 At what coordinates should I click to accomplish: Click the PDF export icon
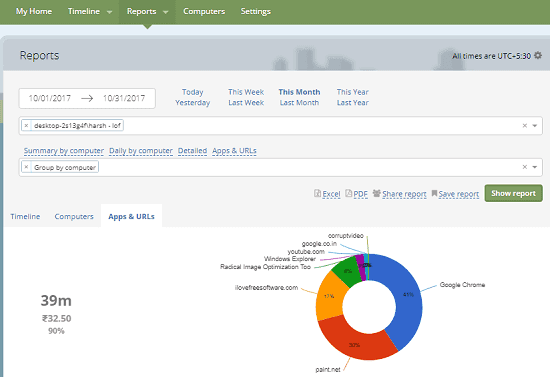[x=349, y=193]
